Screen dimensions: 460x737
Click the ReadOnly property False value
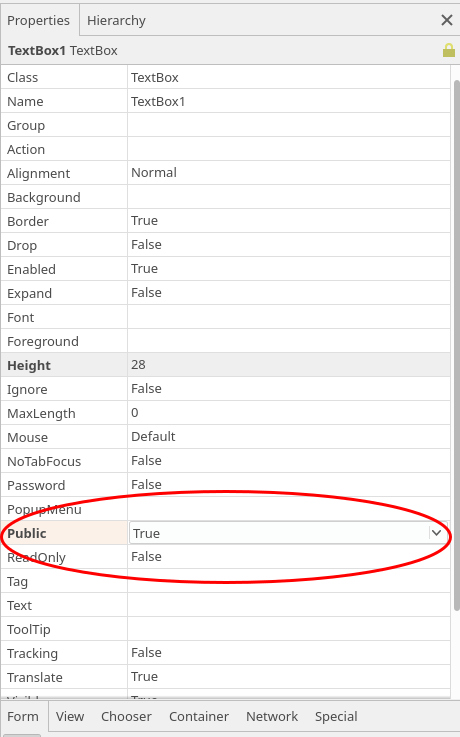click(288, 557)
